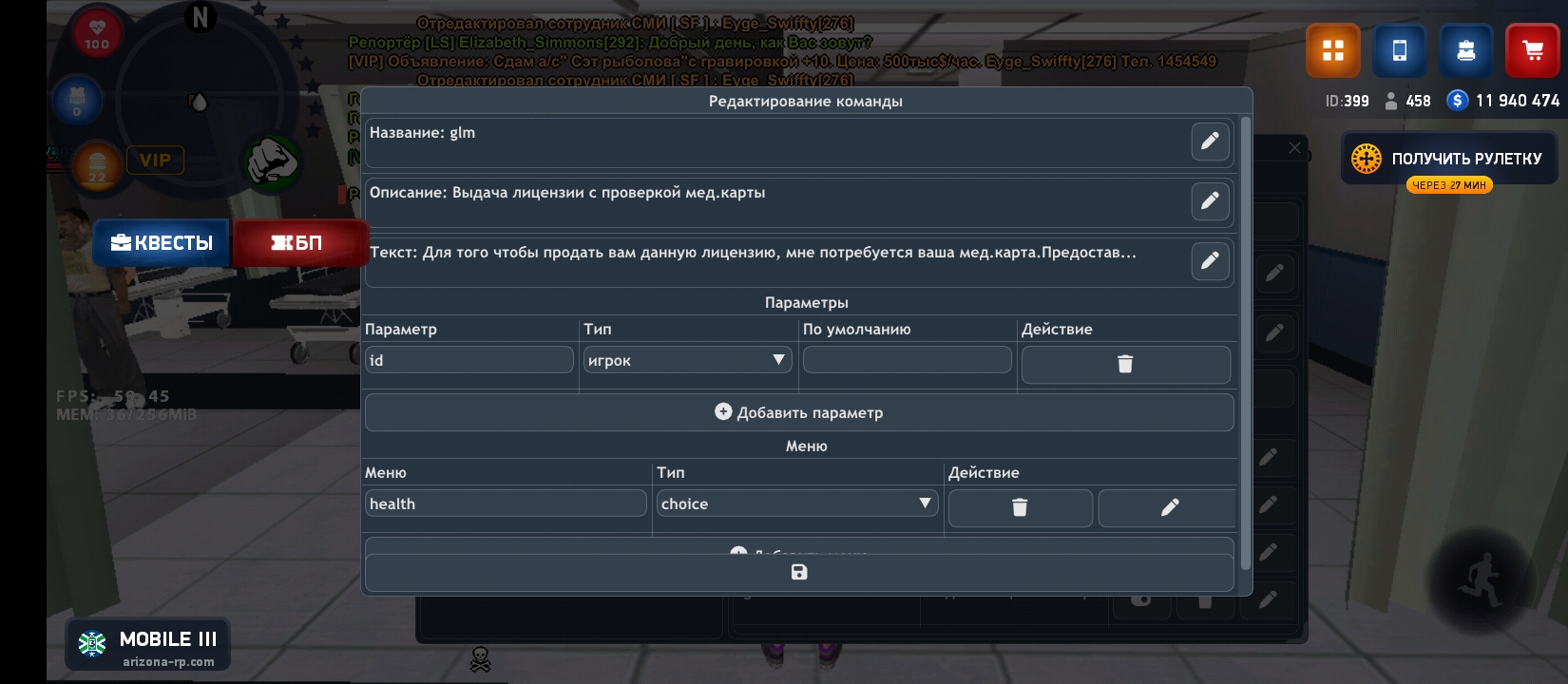Image resolution: width=1568 pixels, height=684 pixels.
Task: Close the background window with its X
Action: pyautogui.click(x=1294, y=148)
